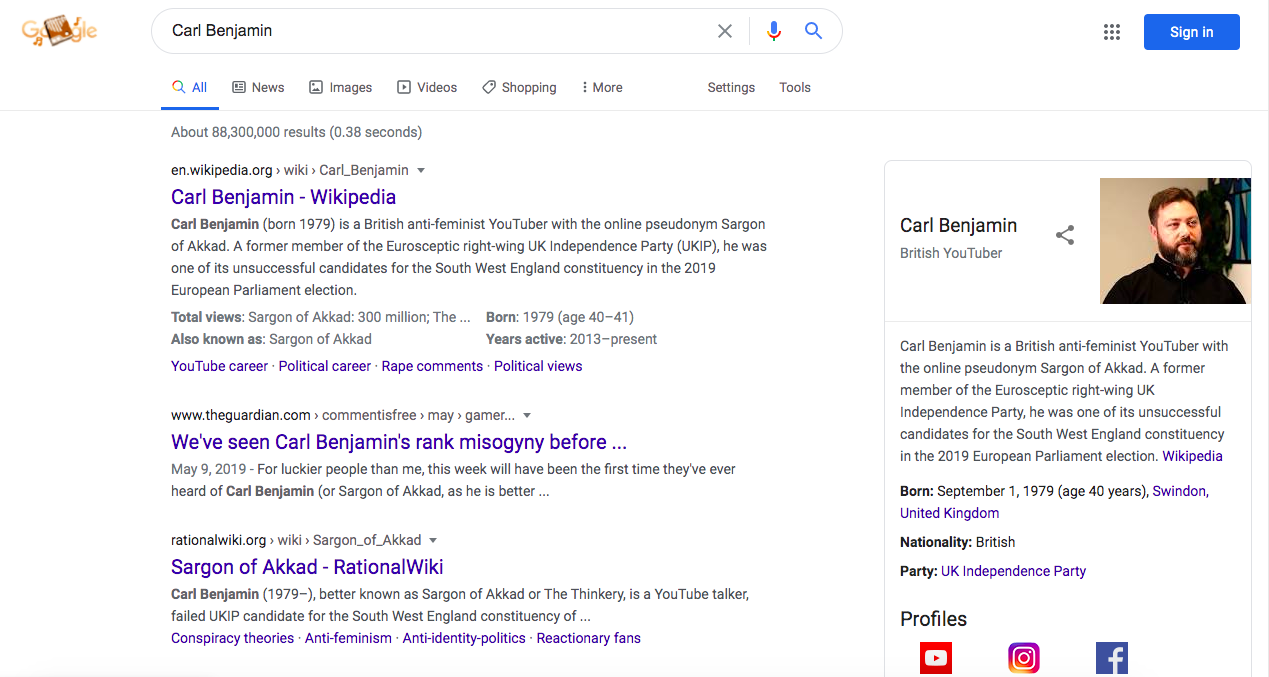Clear the search box with the X icon
Image resolution: width=1269 pixels, height=677 pixels.
[725, 31]
